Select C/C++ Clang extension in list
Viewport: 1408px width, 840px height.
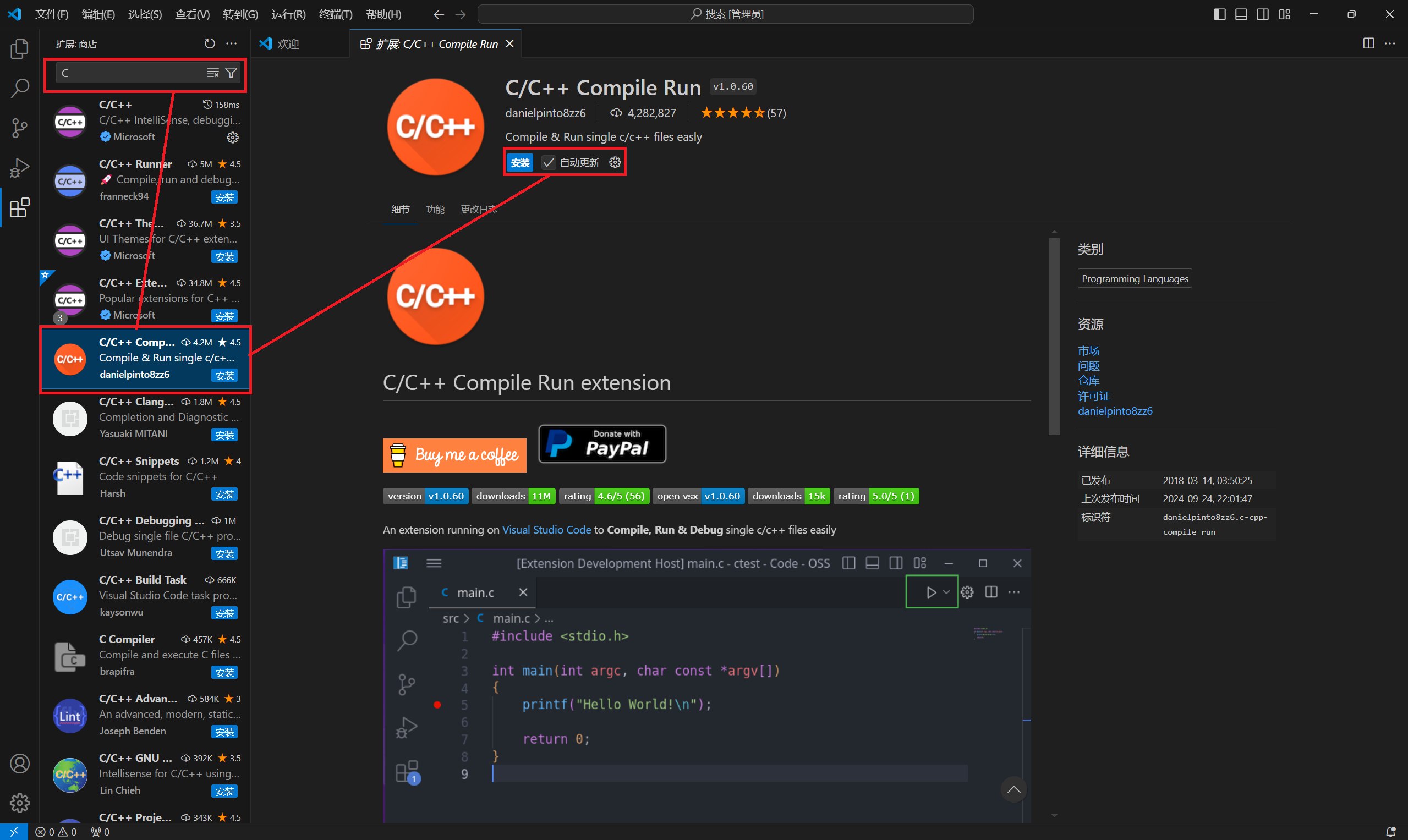click(145, 418)
